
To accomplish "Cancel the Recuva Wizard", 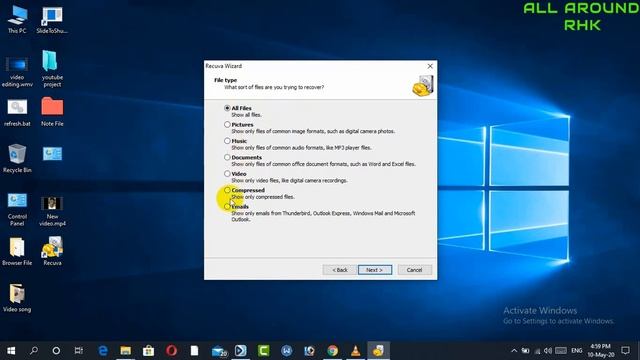I will pos(414,270).
